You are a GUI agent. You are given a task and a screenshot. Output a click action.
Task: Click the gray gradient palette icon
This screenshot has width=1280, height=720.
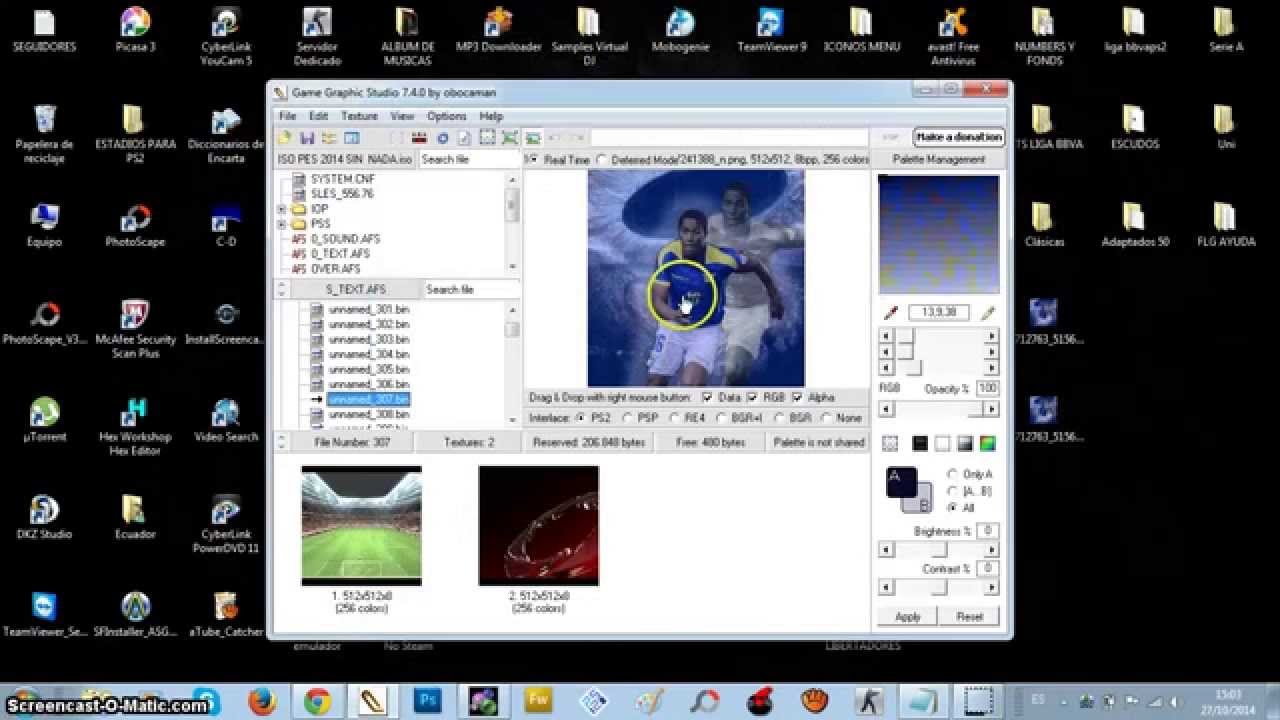pyautogui.click(x=965, y=443)
